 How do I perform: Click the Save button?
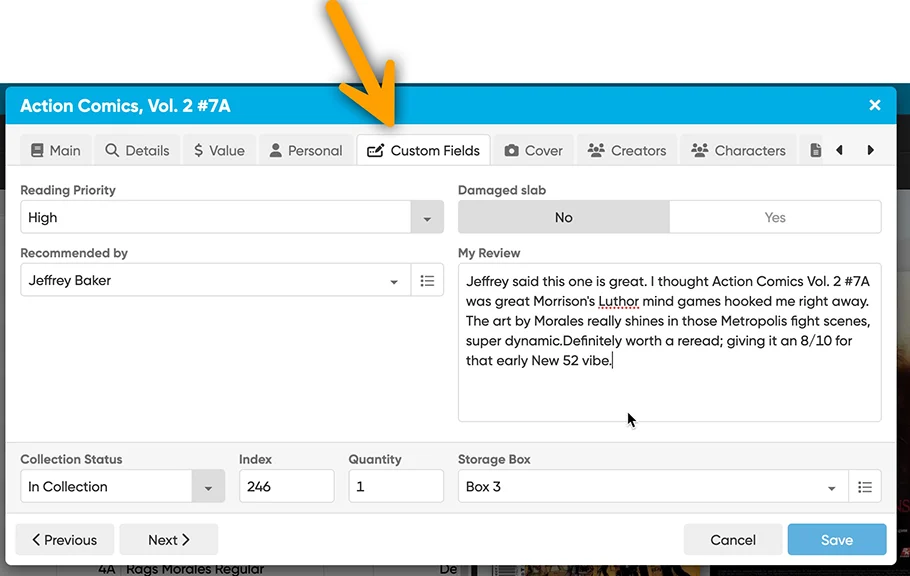click(836, 540)
